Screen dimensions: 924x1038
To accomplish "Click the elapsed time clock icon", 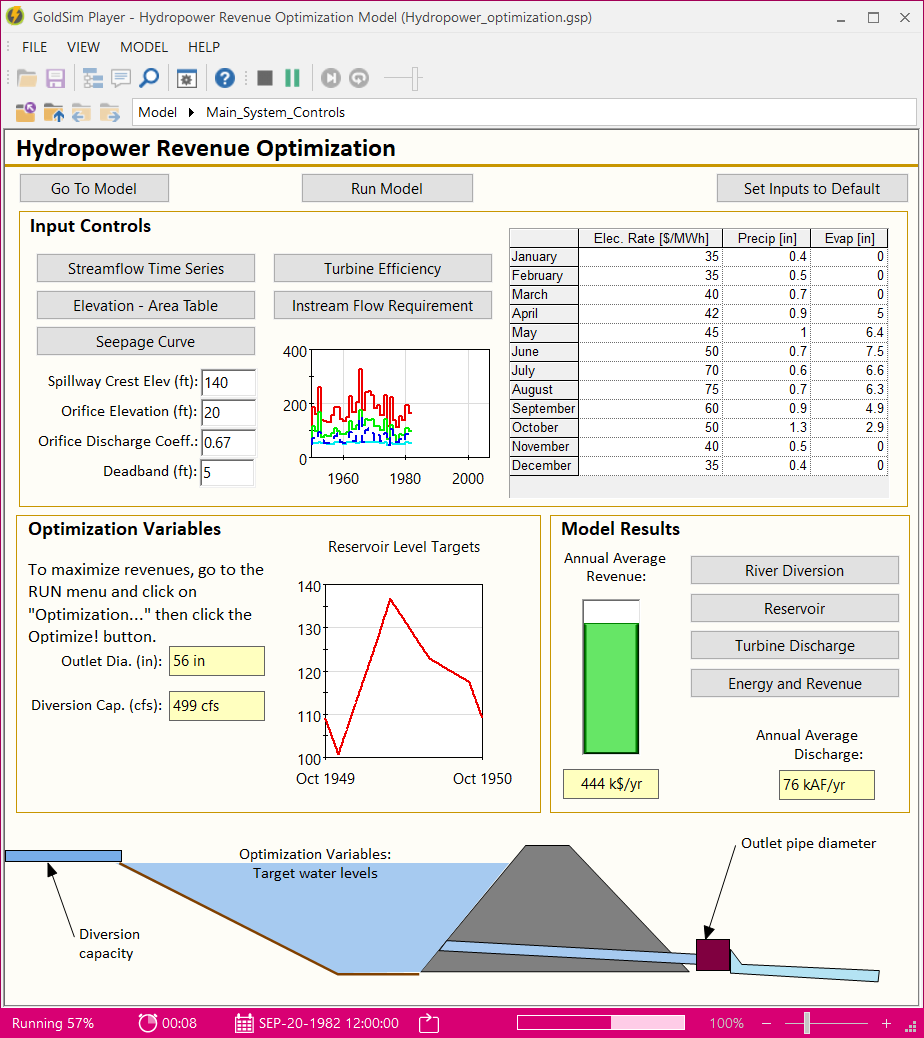I will pyautogui.click(x=148, y=1023).
